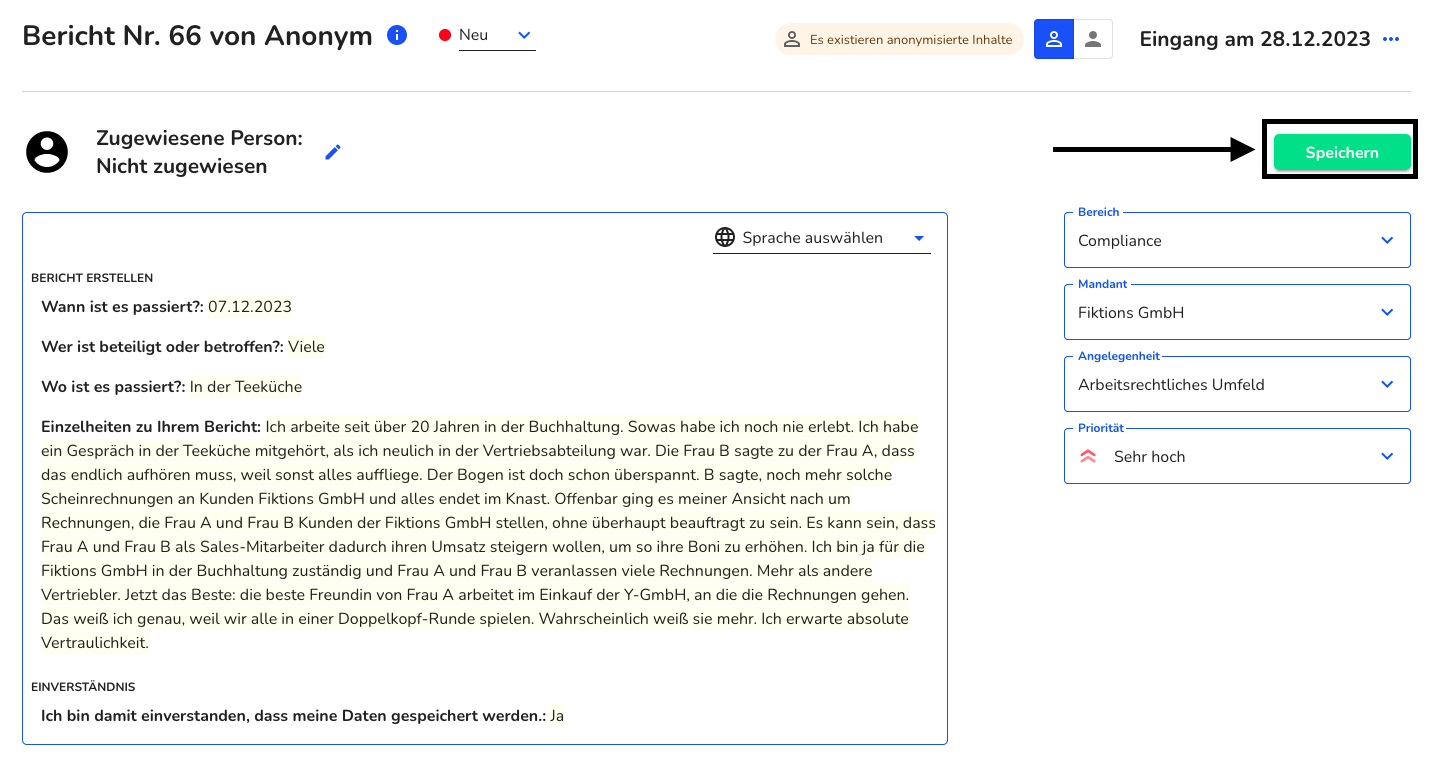
Task: Click the BERICHT ERSTELLEN section header
Action: [92, 278]
